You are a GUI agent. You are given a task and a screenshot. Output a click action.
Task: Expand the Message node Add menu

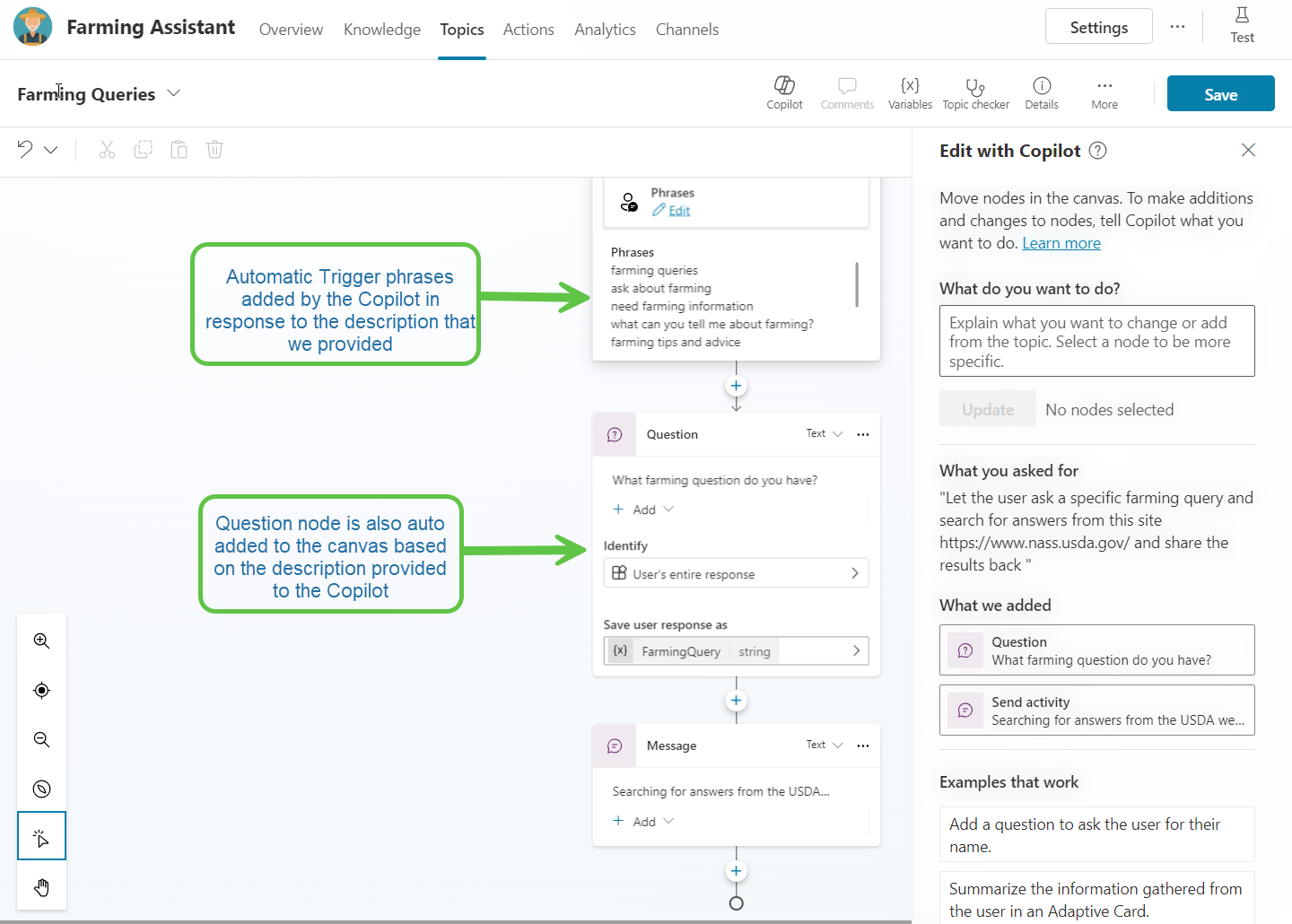click(x=644, y=822)
